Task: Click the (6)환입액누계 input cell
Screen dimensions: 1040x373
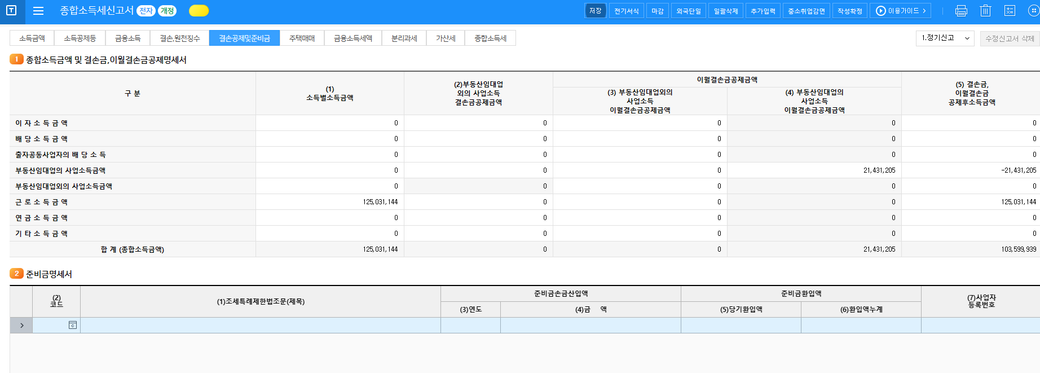Action: pyautogui.click(x=861, y=325)
